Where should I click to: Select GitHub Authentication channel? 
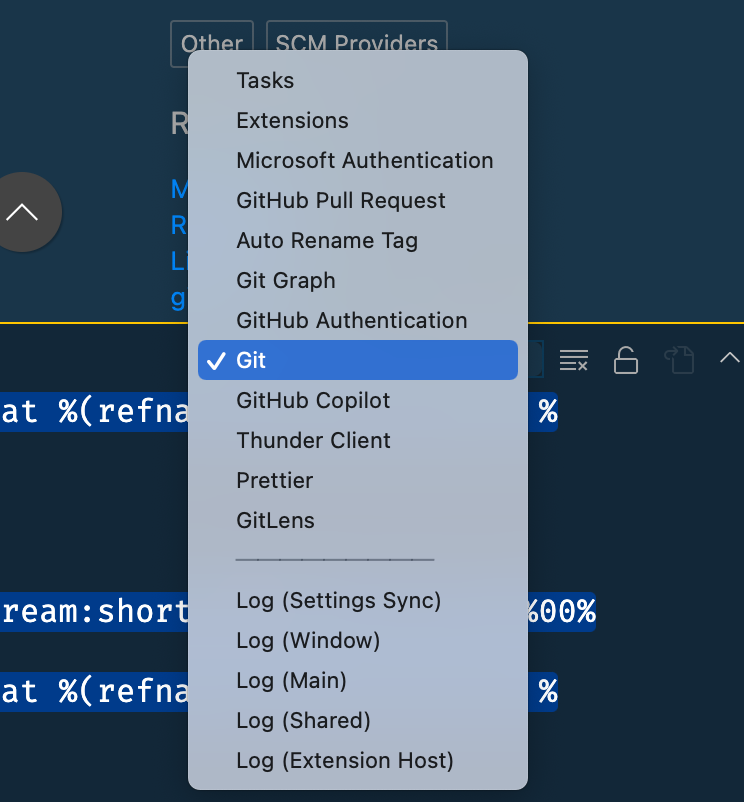(x=357, y=320)
